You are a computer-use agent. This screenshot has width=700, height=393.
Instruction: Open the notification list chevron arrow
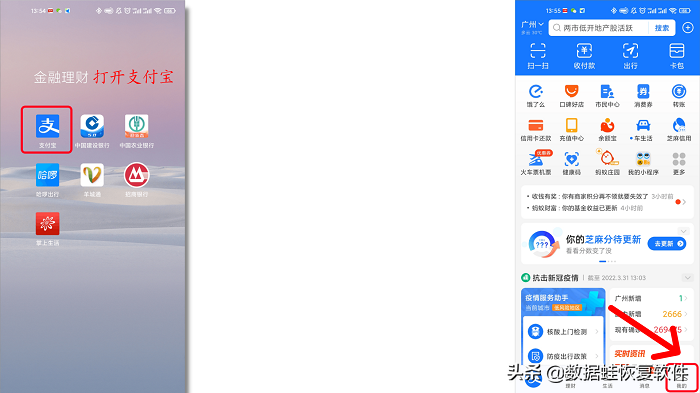click(684, 202)
